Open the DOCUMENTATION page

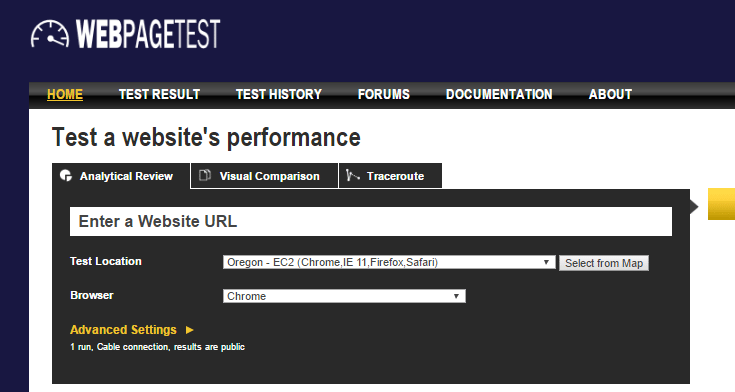(499, 94)
